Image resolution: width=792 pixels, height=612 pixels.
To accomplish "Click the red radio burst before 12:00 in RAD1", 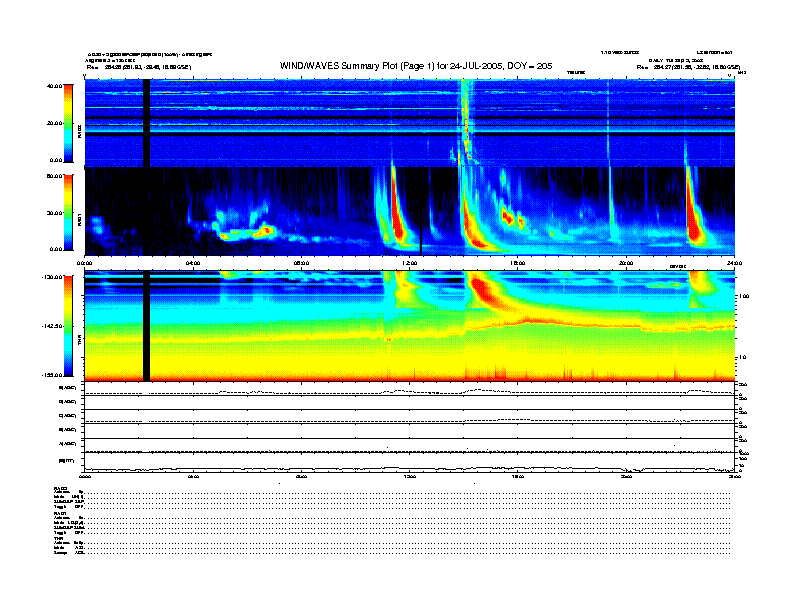I will [397, 212].
